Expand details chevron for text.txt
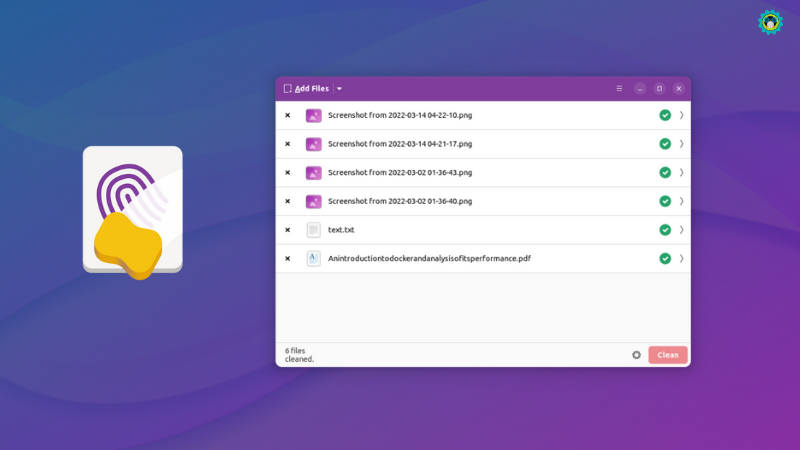Screen dimensions: 800x450 tap(681, 230)
